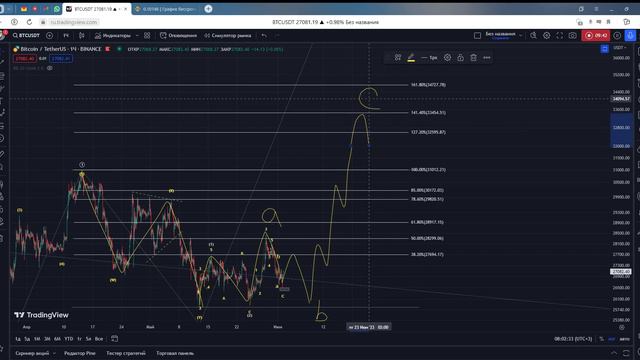This screenshot has width=640, height=360.
Task: Click the blue publish button
Action: point(630,36)
